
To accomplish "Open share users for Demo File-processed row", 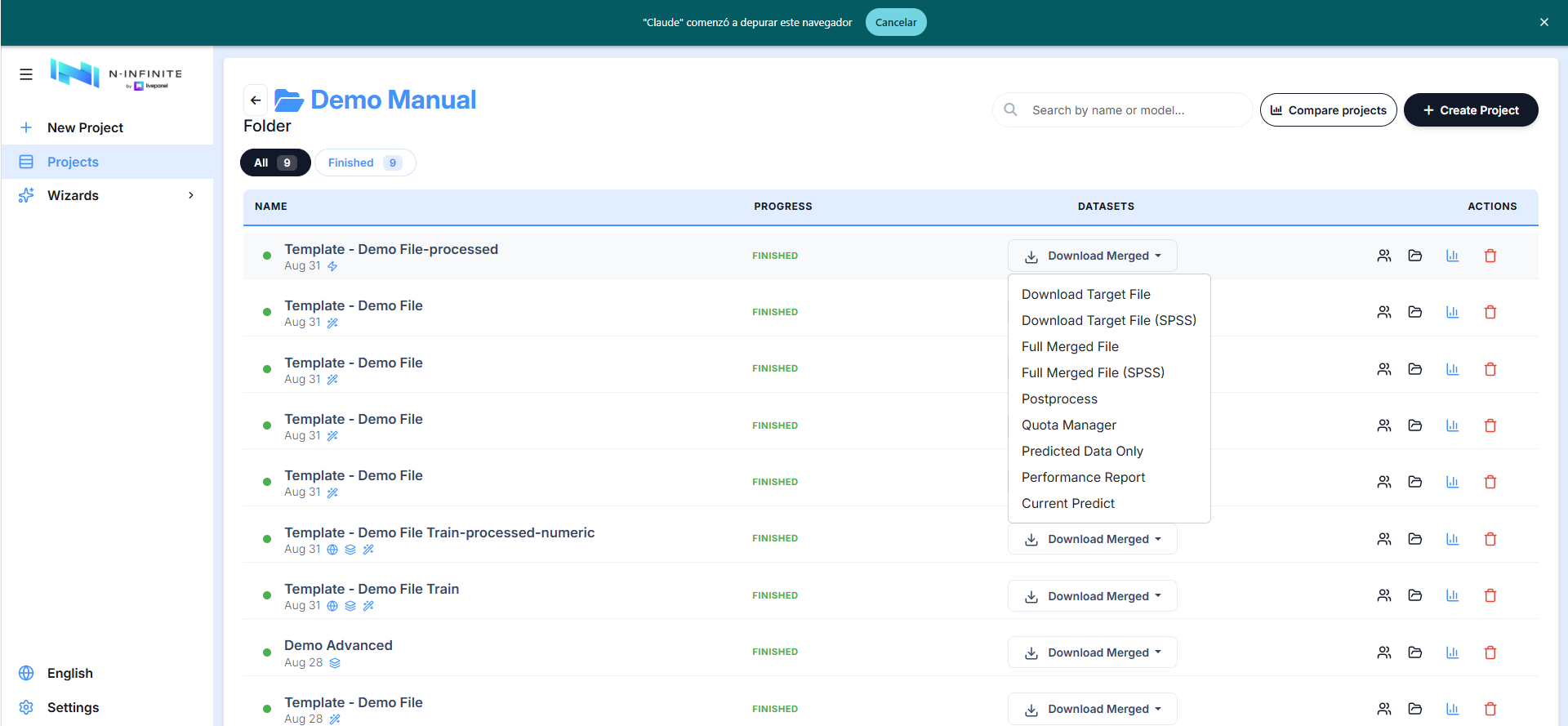I will pyautogui.click(x=1384, y=256).
